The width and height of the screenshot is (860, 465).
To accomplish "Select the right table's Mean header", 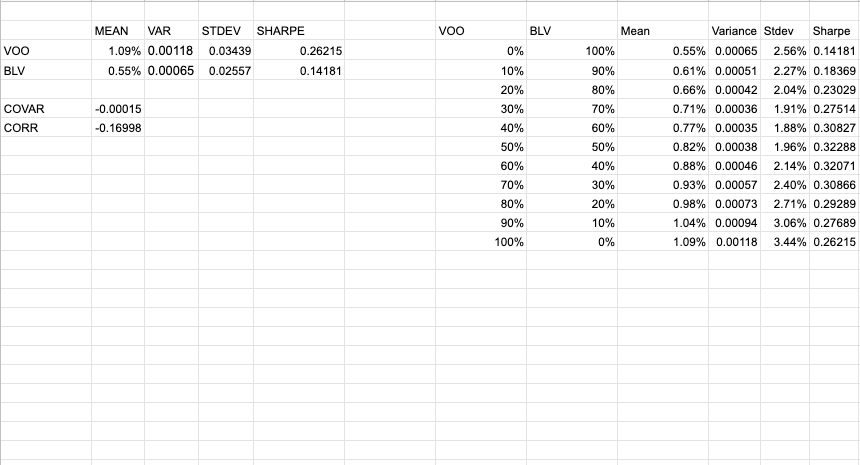I will [x=636, y=32].
